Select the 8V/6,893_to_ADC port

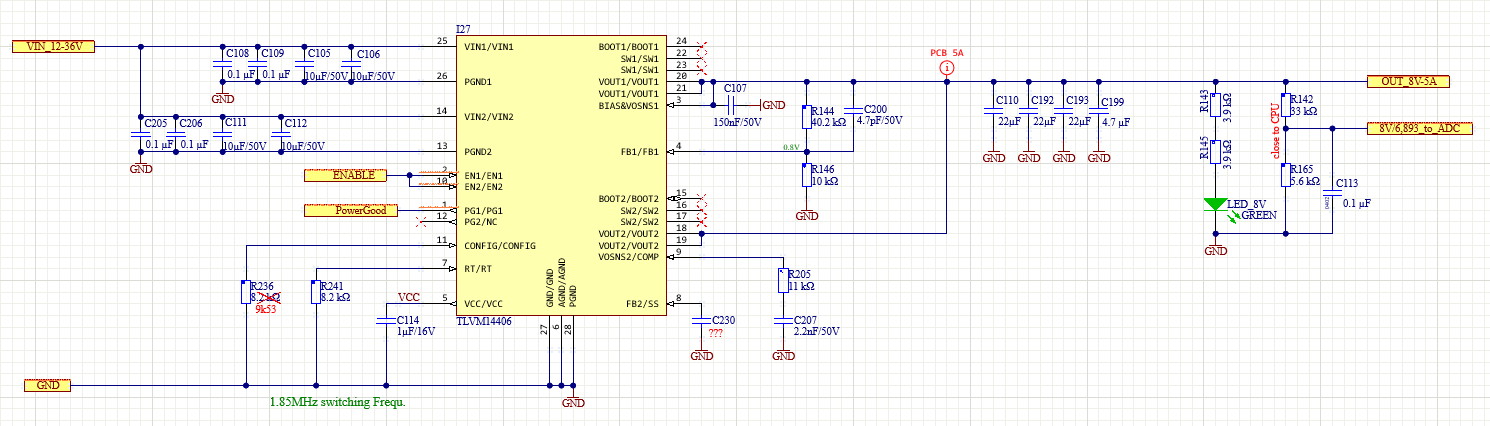pyautogui.click(x=1420, y=128)
